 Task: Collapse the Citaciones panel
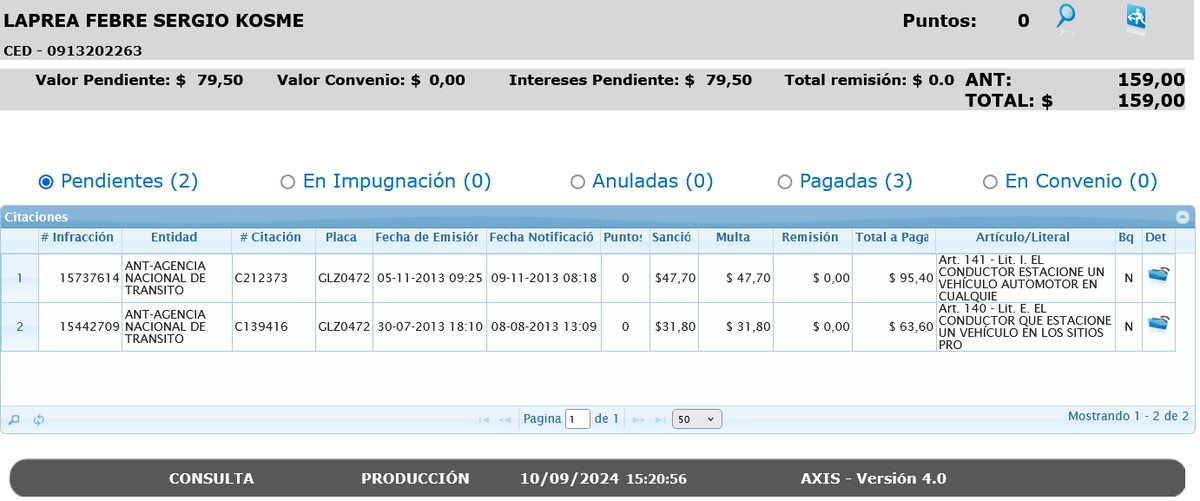[1182, 216]
